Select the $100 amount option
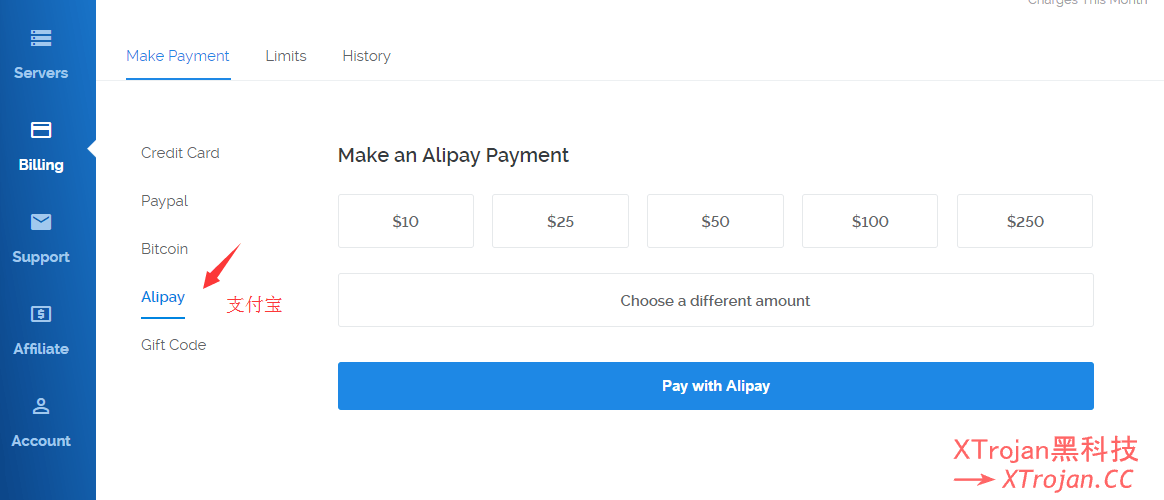 click(870, 221)
